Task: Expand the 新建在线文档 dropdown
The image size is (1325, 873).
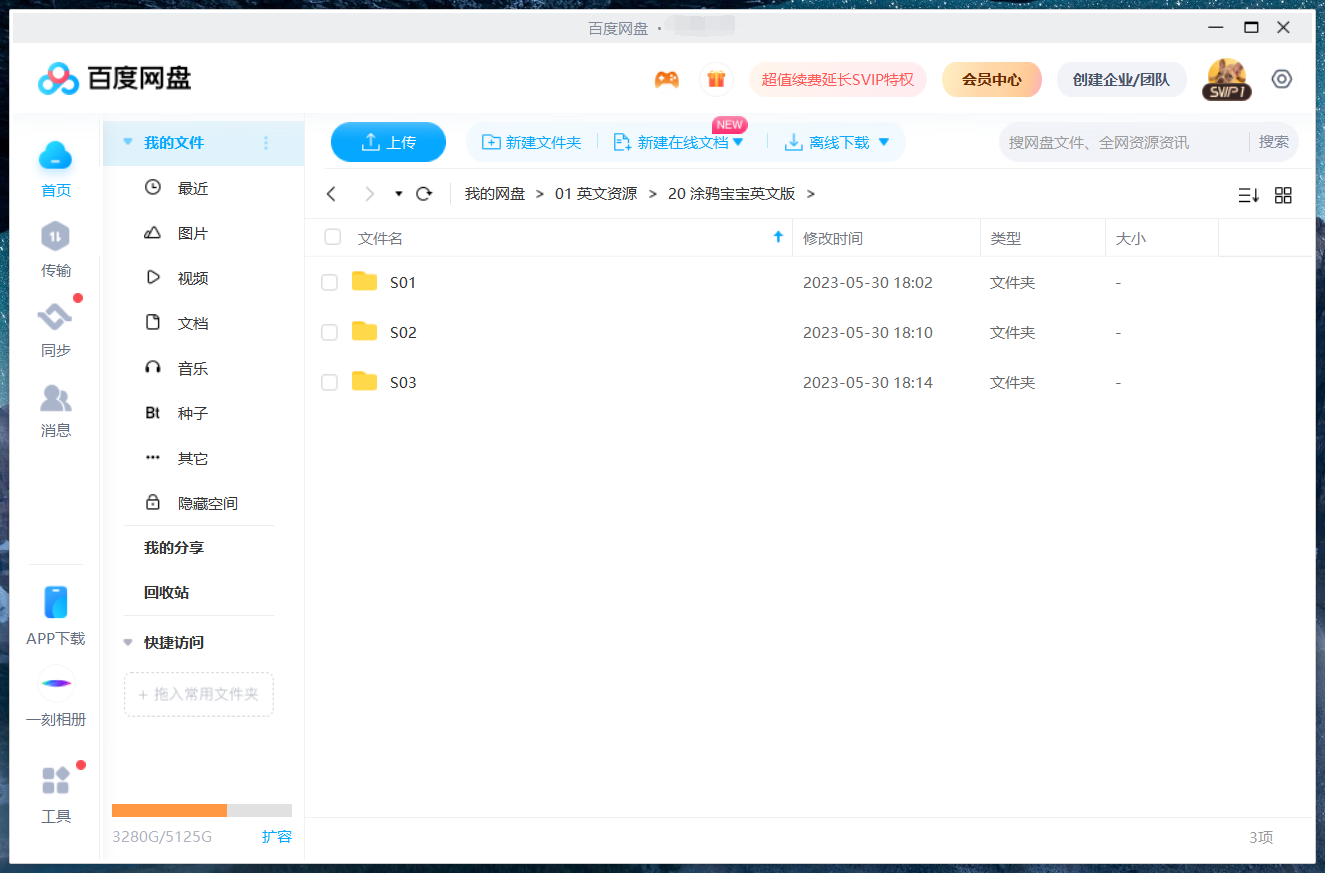Action: coord(737,142)
